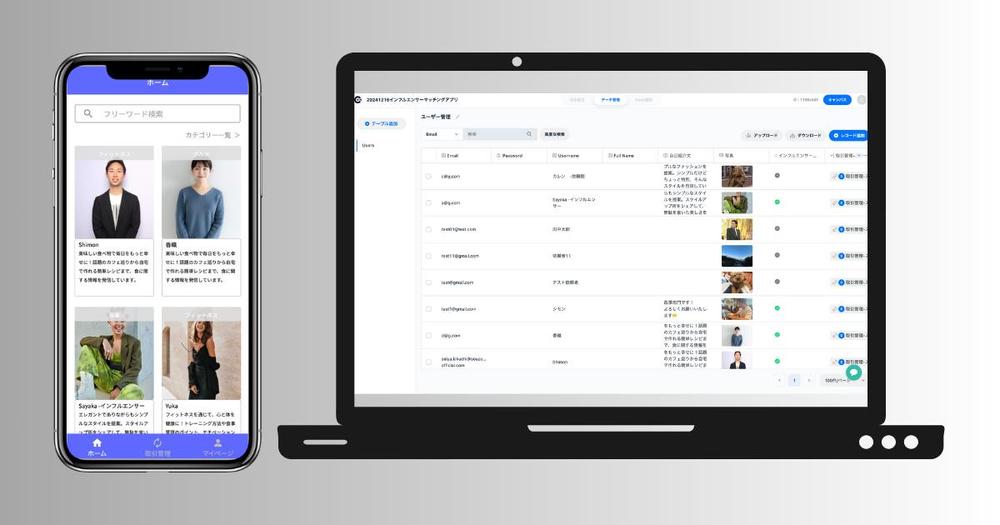Tap the transaction management refresh icon on phone
Screen dimensions: 1000x525
(157, 443)
